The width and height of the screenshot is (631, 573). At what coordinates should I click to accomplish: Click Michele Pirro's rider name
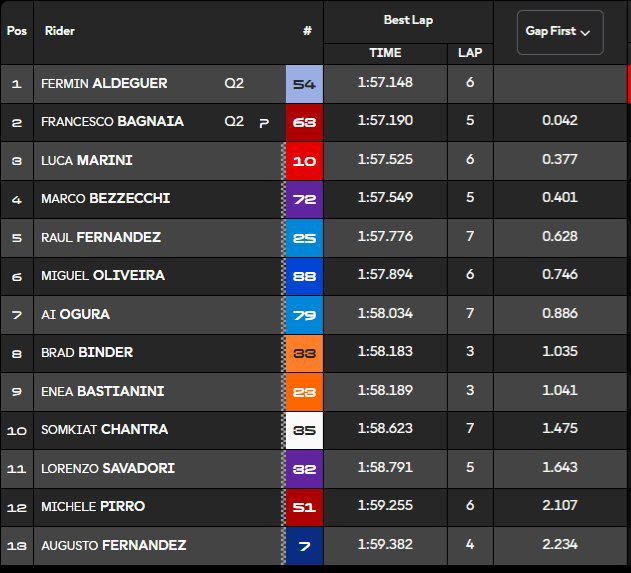point(93,507)
